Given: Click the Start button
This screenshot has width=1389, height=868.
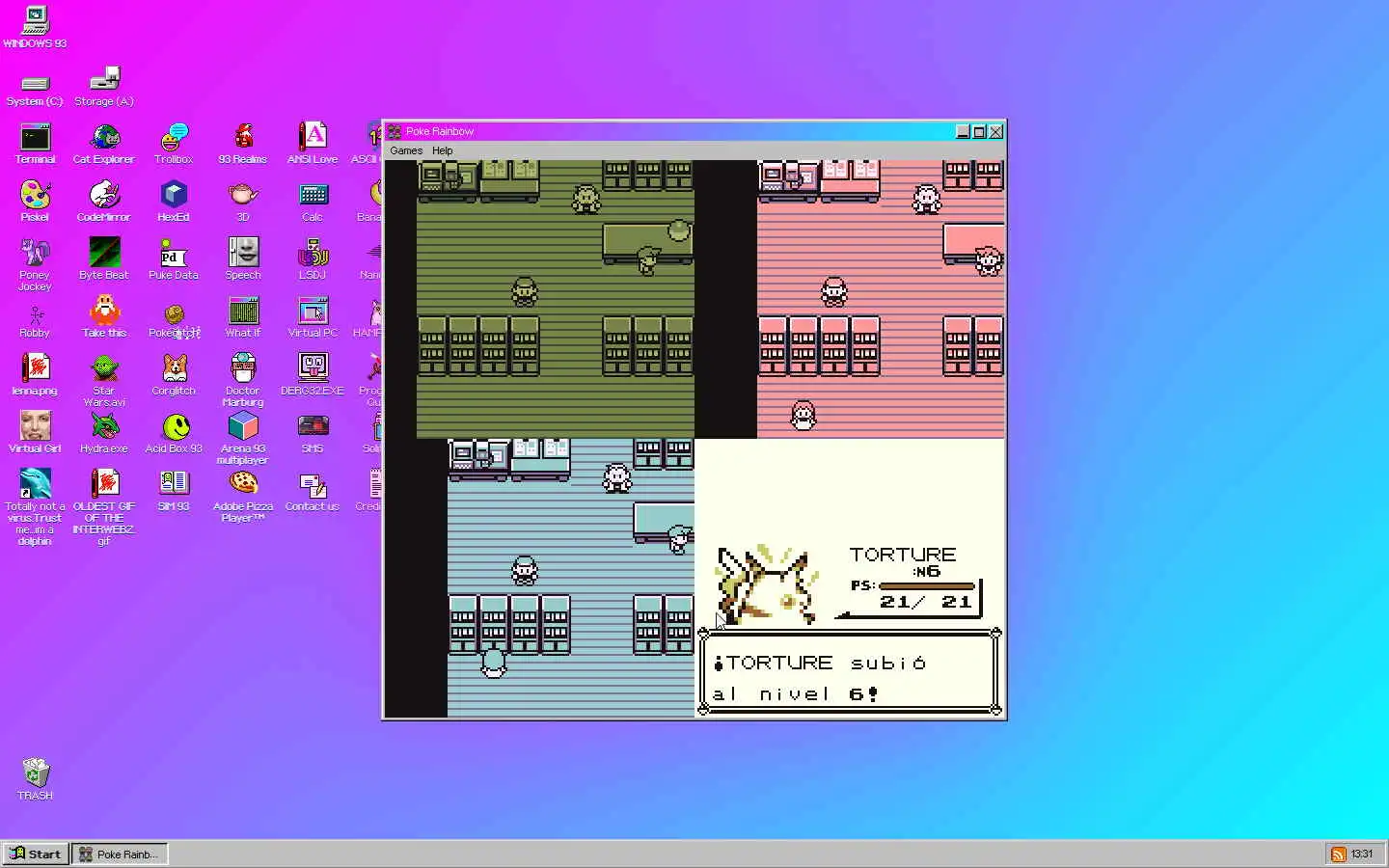Looking at the screenshot, I should pyautogui.click(x=36, y=854).
